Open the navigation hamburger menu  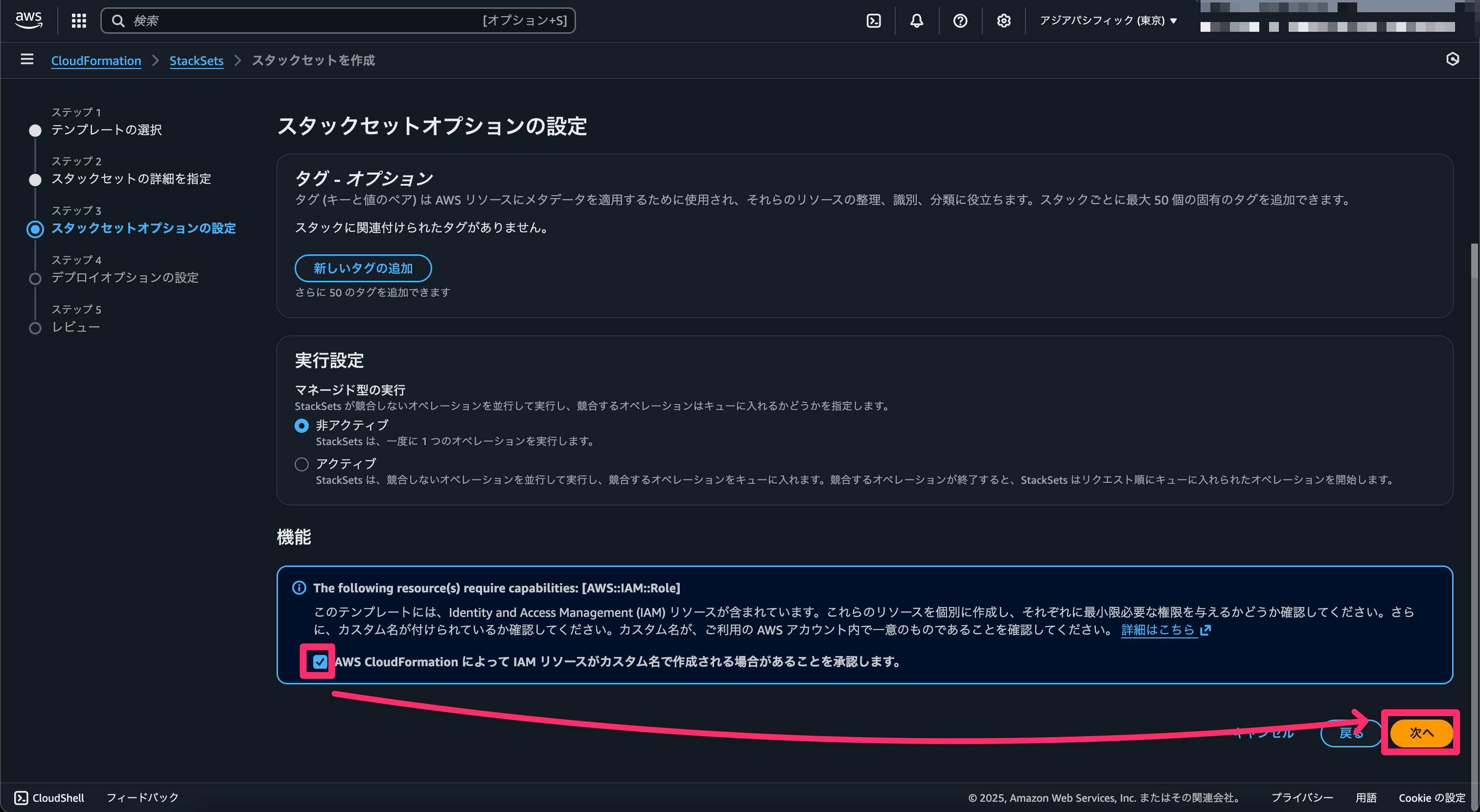pos(26,59)
